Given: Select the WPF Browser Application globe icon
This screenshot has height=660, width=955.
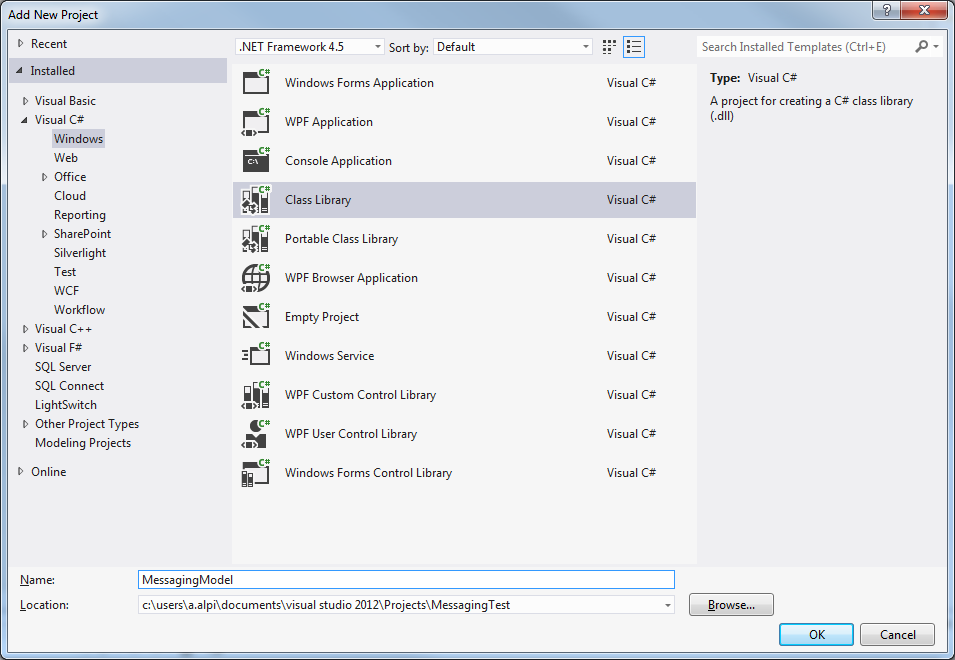Looking at the screenshot, I should [x=256, y=278].
